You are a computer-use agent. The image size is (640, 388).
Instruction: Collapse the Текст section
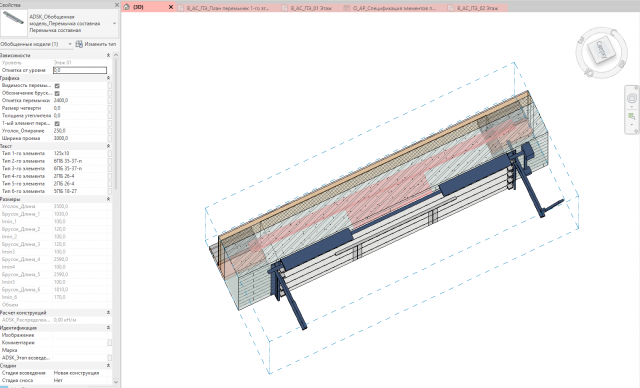[108, 146]
